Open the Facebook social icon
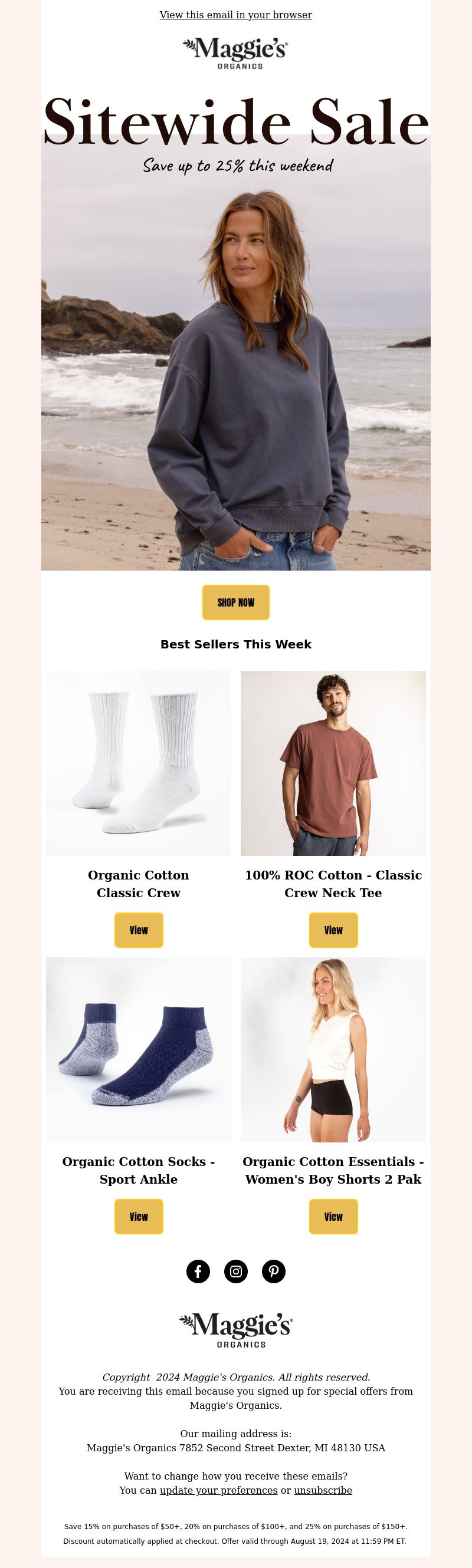The width and height of the screenshot is (472, 1568). pyautogui.click(x=198, y=1271)
